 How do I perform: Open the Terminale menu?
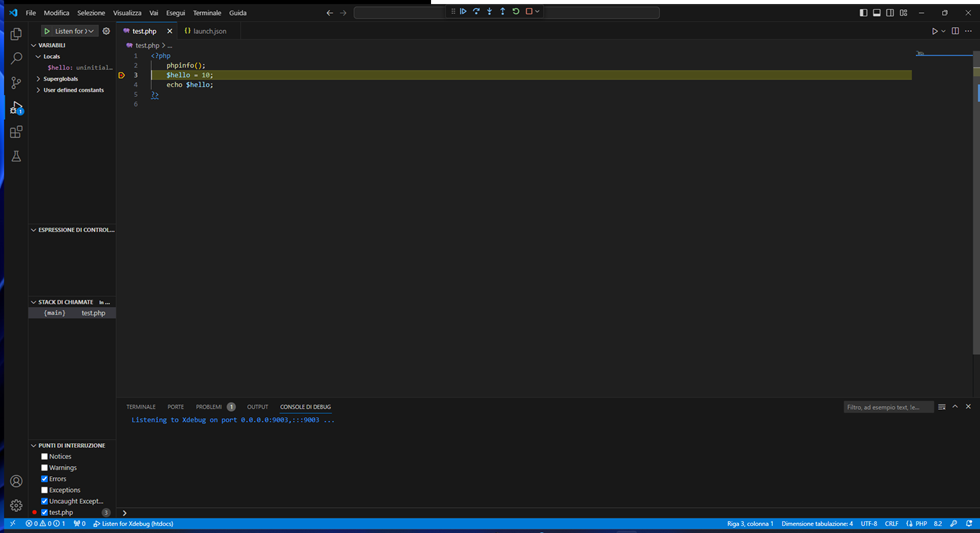pyautogui.click(x=207, y=12)
